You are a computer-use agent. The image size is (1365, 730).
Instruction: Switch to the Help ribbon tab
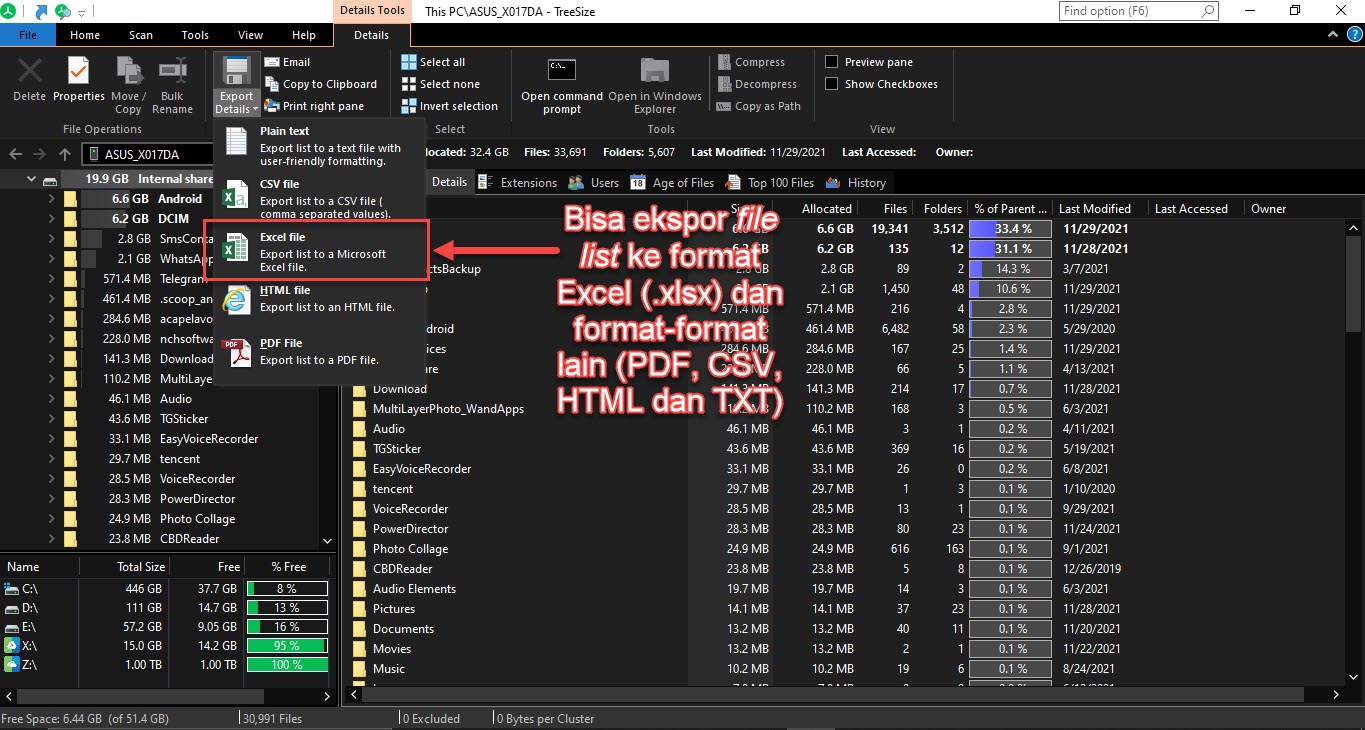coord(304,35)
